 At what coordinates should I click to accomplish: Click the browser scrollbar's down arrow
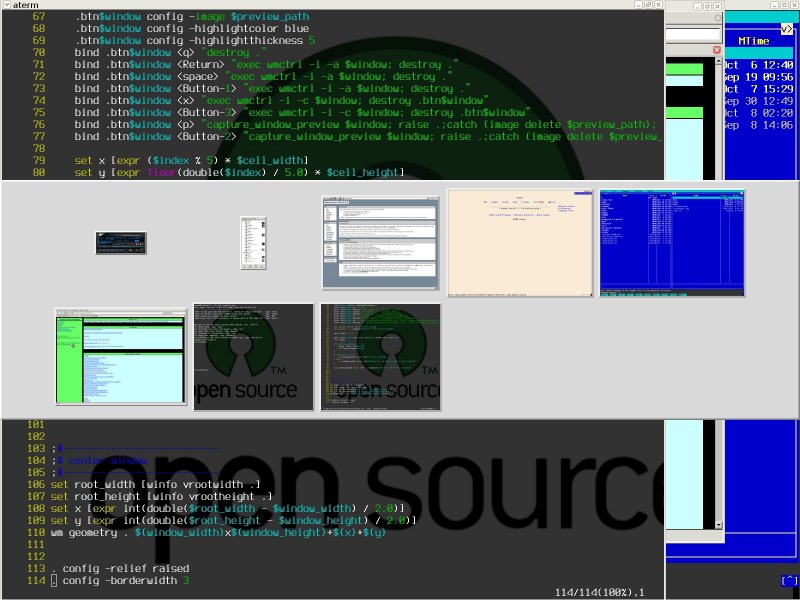pos(717,523)
